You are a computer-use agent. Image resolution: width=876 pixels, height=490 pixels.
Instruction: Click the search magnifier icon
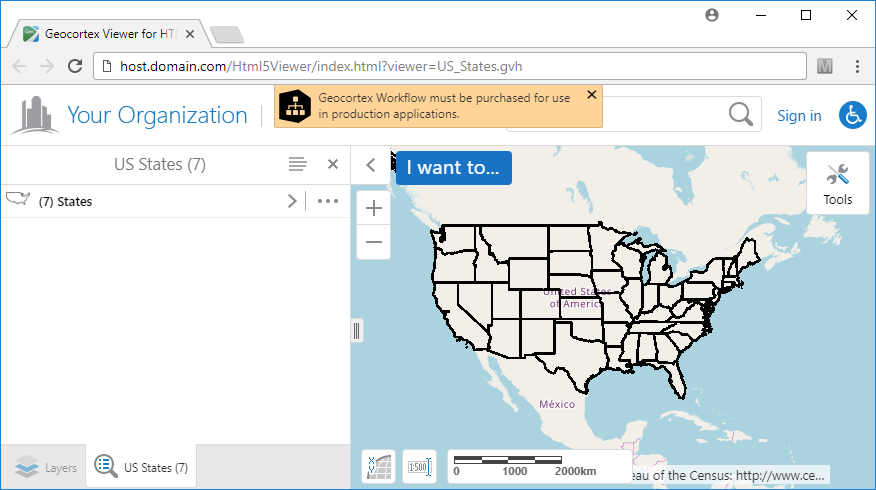(740, 115)
